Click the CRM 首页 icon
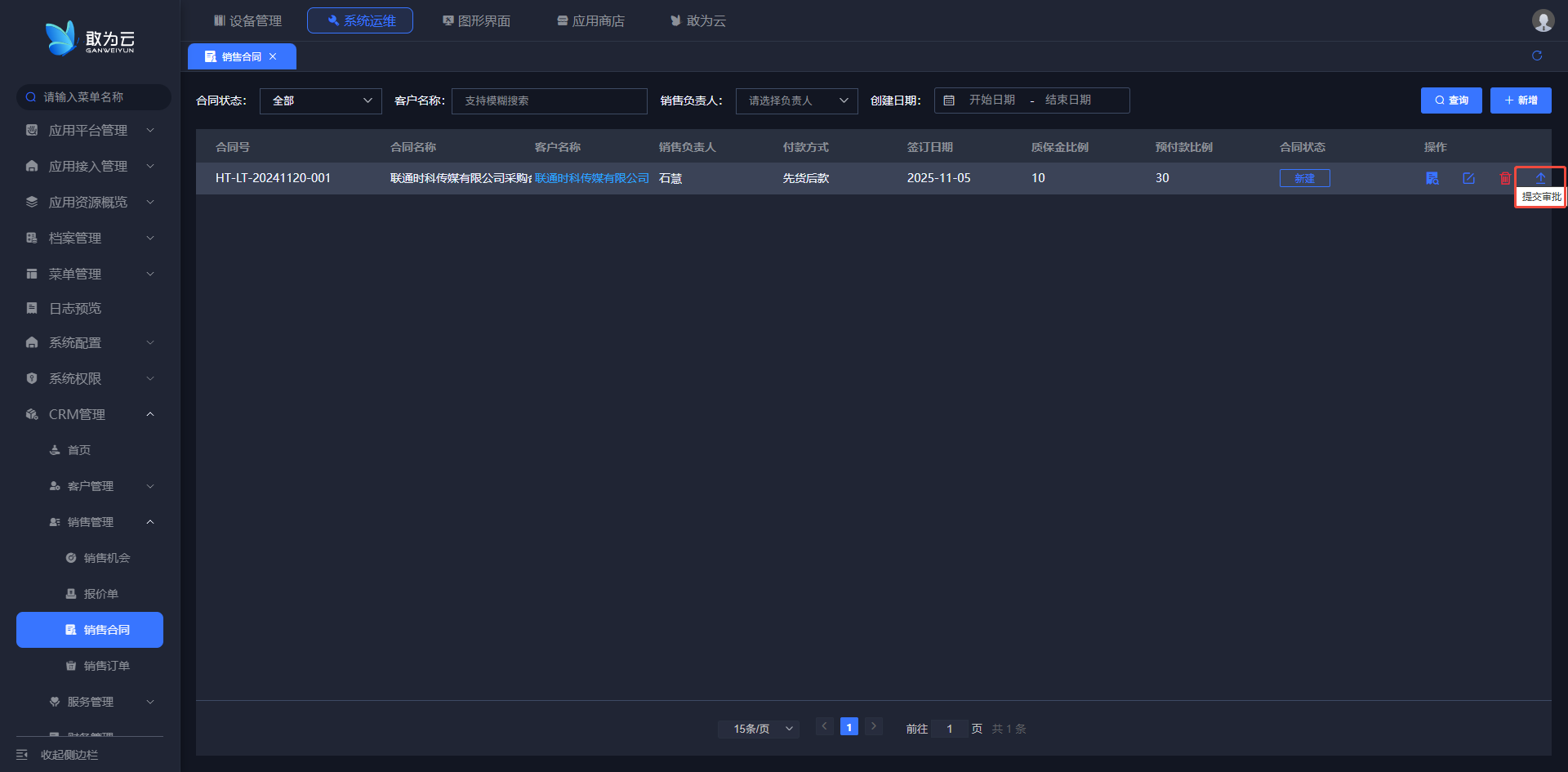The height and width of the screenshot is (772, 1568). 55,450
